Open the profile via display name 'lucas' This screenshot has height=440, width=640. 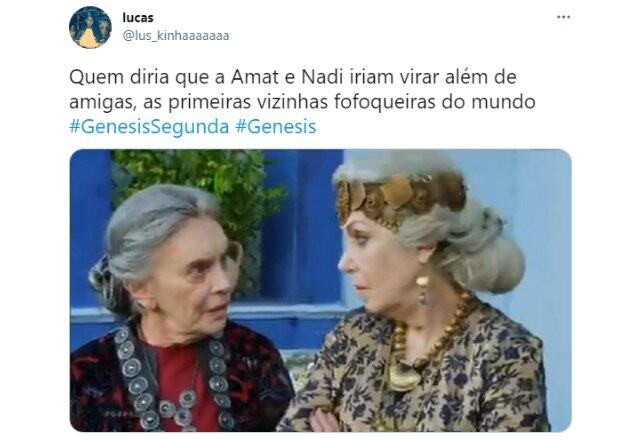click(x=138, y=18)
